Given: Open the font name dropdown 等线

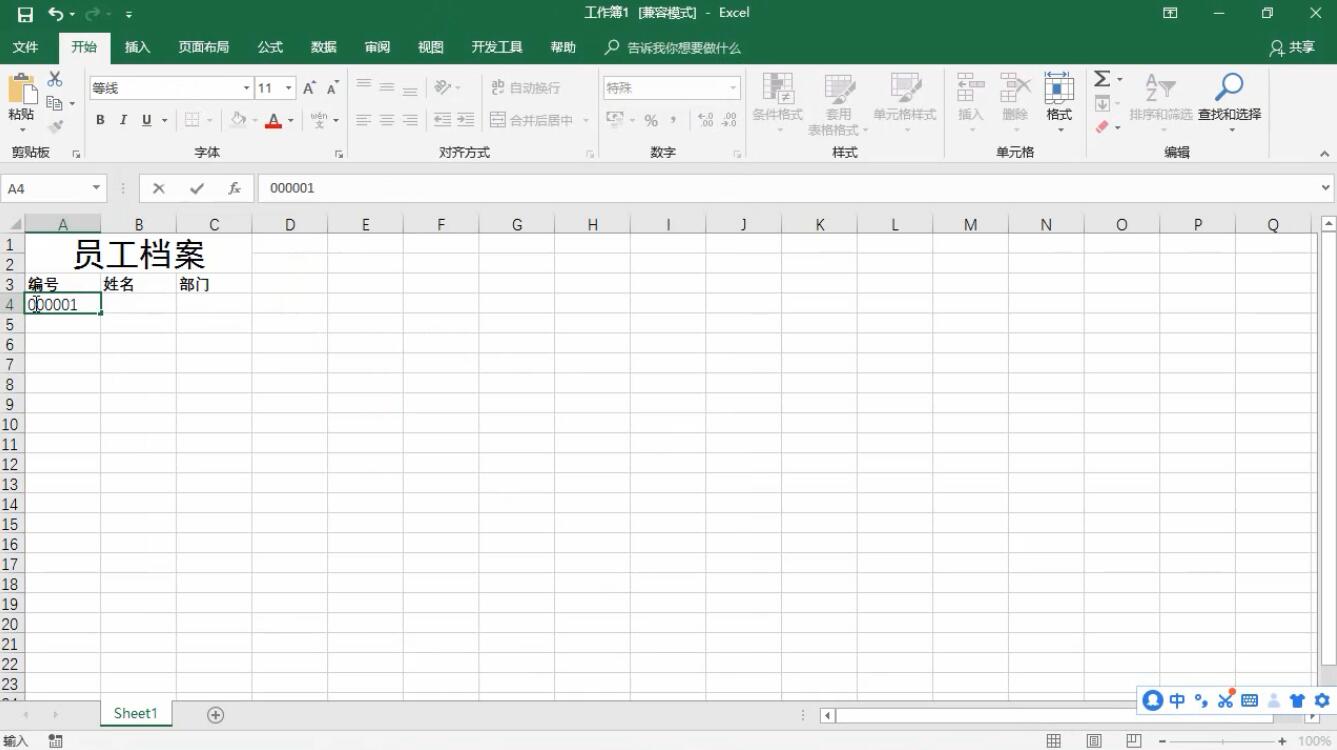Looking at the screenshot, I should pyautogui.click(x=246, y=88).
